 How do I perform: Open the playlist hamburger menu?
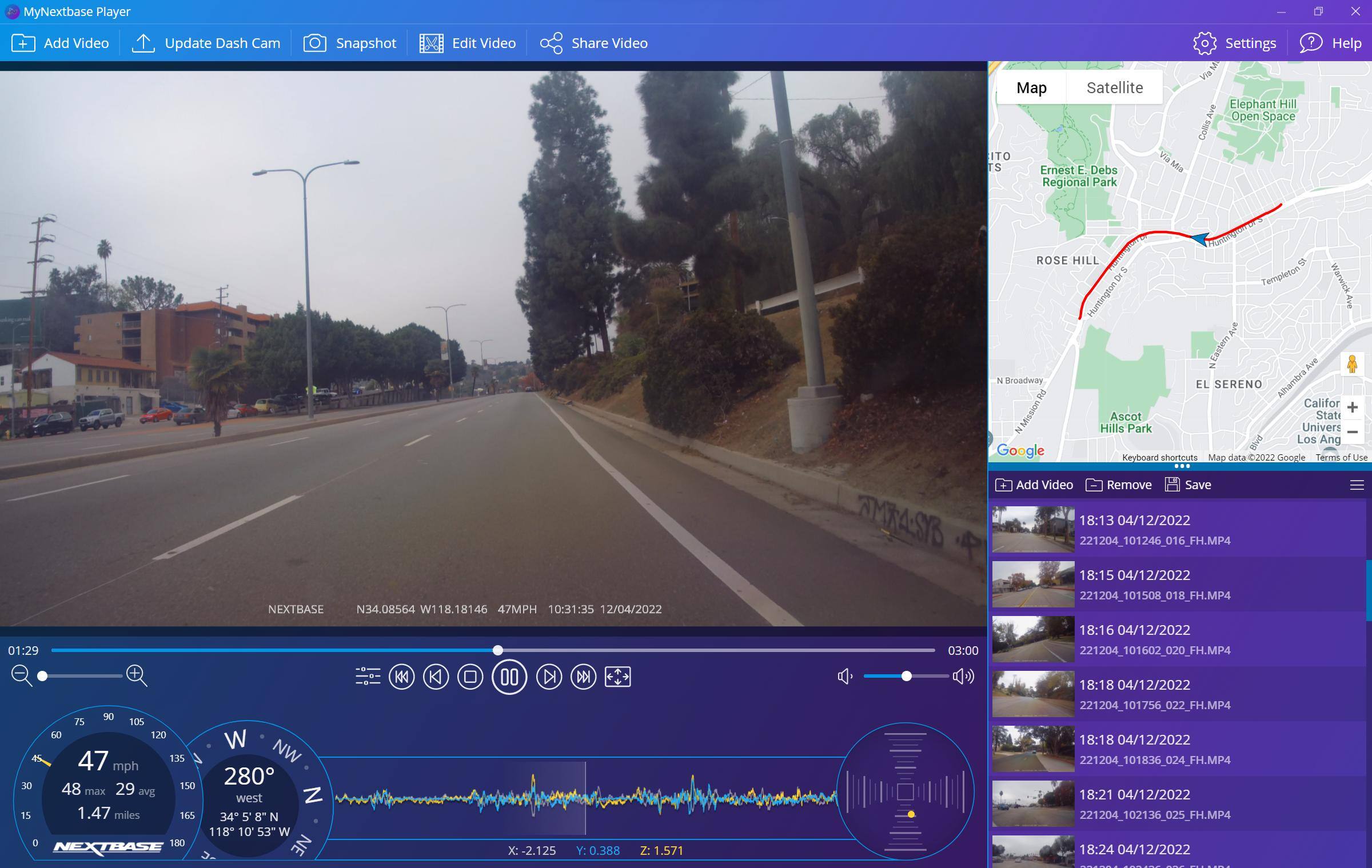[1356, 485]
